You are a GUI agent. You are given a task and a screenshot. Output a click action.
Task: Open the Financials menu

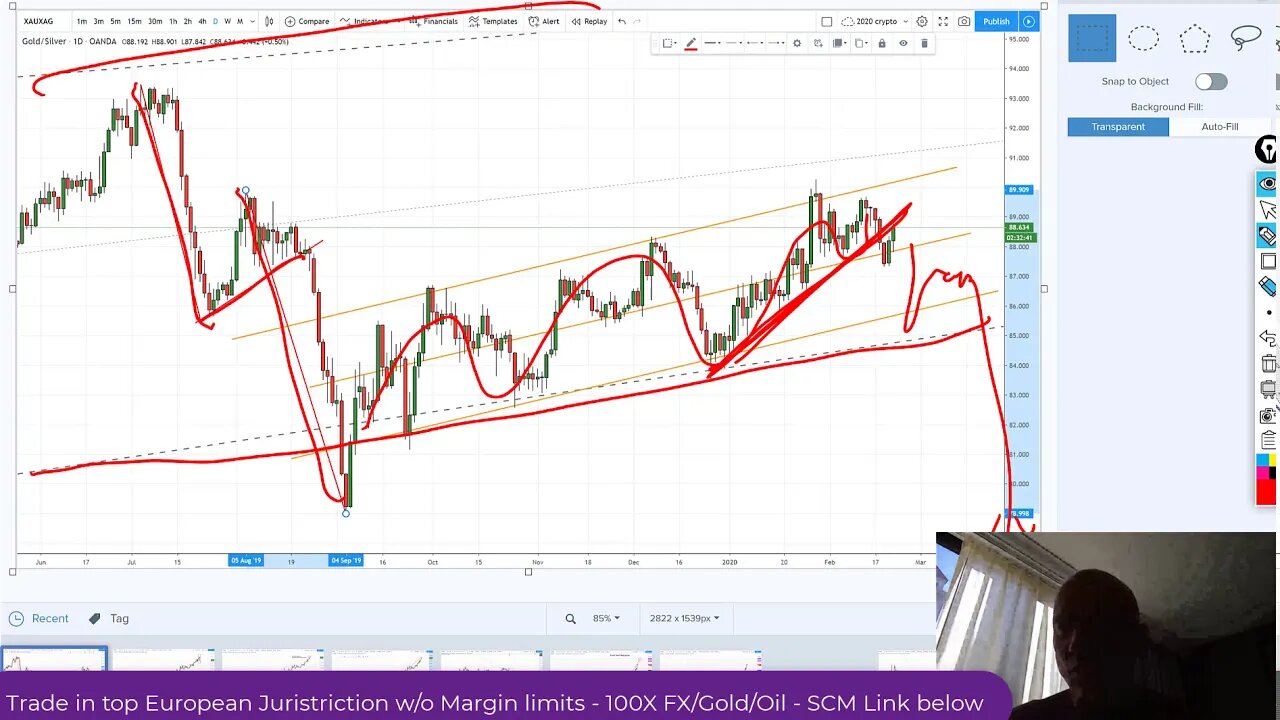pos(433,21)
